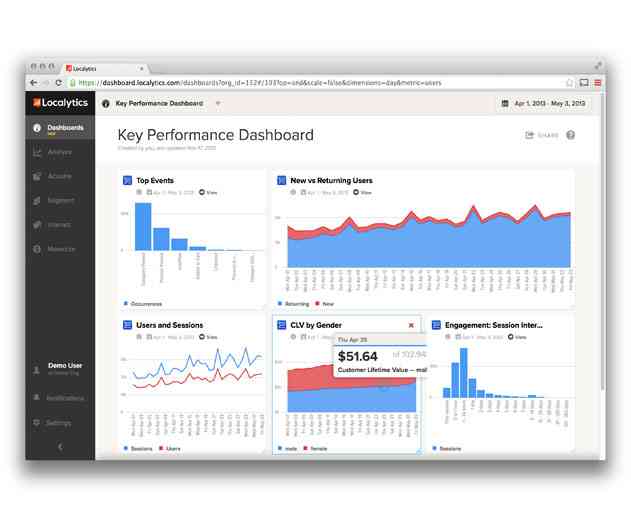This screenshot has height=522, width=631.
Task: Select the Localytics browser tab
Action: (103, 68)
